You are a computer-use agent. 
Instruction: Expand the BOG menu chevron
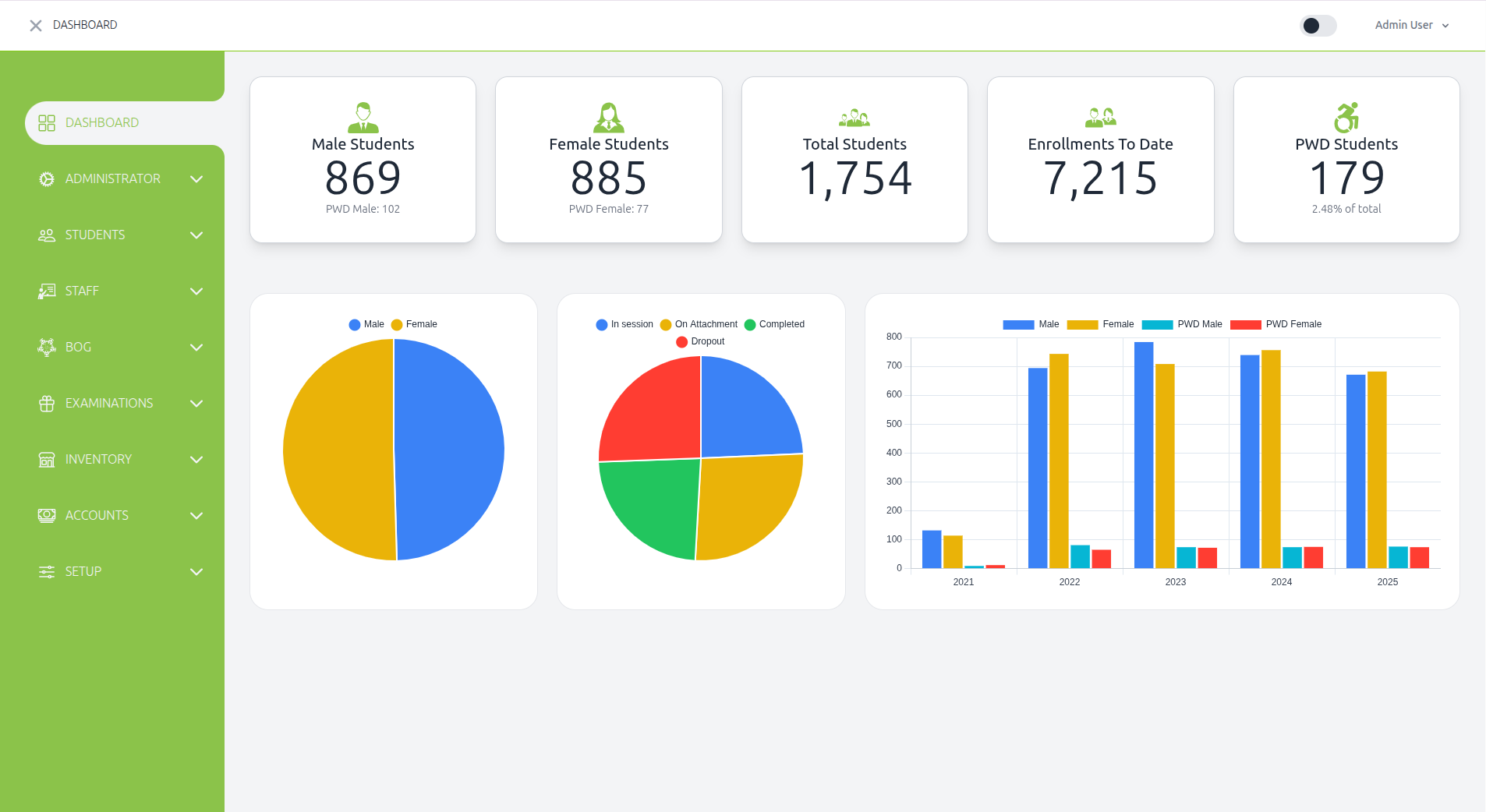pos(196,348)
